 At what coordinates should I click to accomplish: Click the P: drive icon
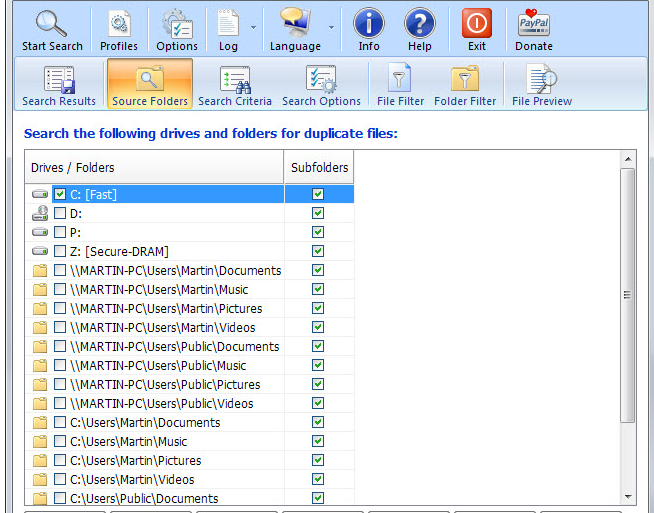pyautogui.click(x=40, y=232)
